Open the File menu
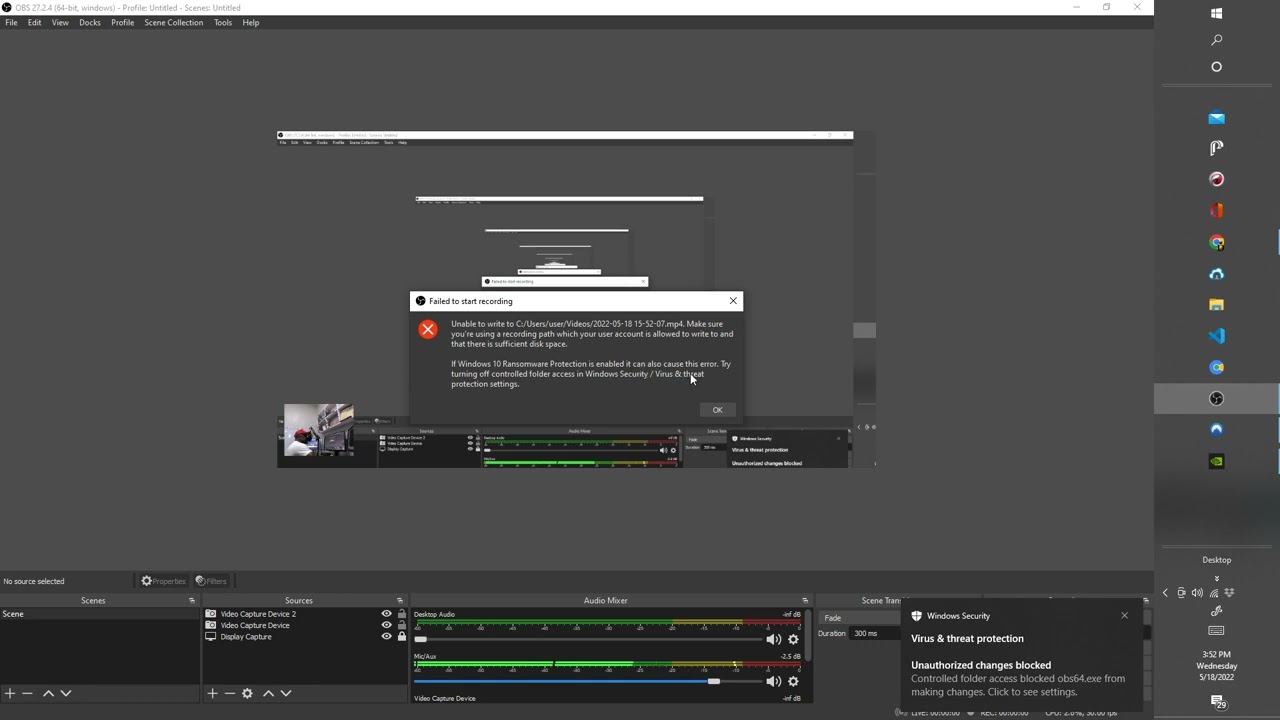 pos(11,22)
